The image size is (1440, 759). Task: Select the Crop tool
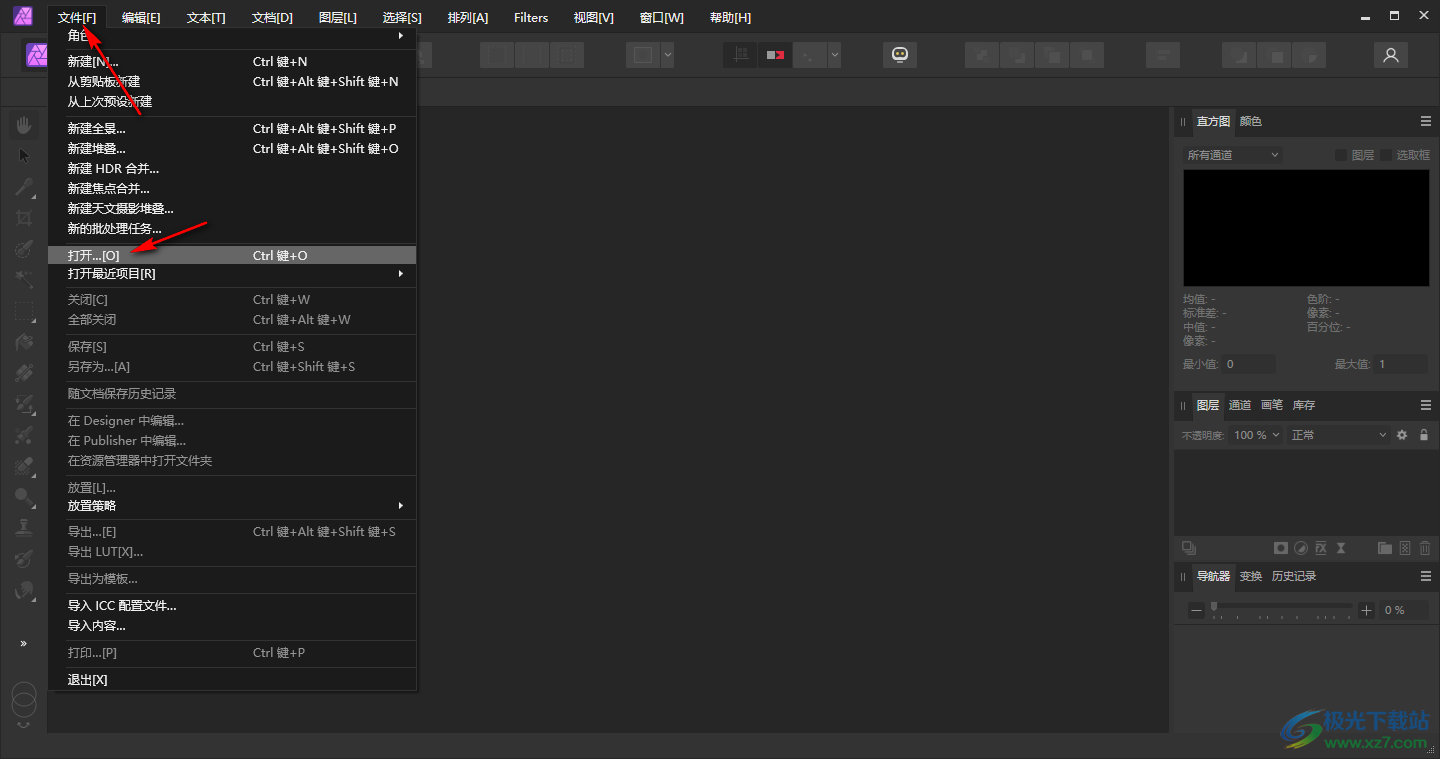tap(24, 218)
